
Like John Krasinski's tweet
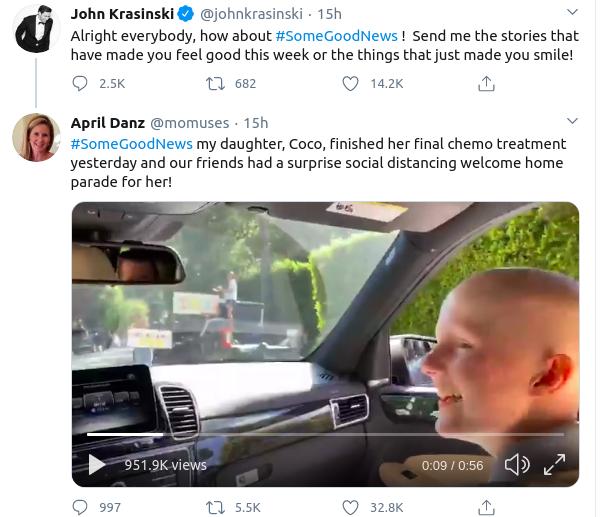tap(351, 84)
